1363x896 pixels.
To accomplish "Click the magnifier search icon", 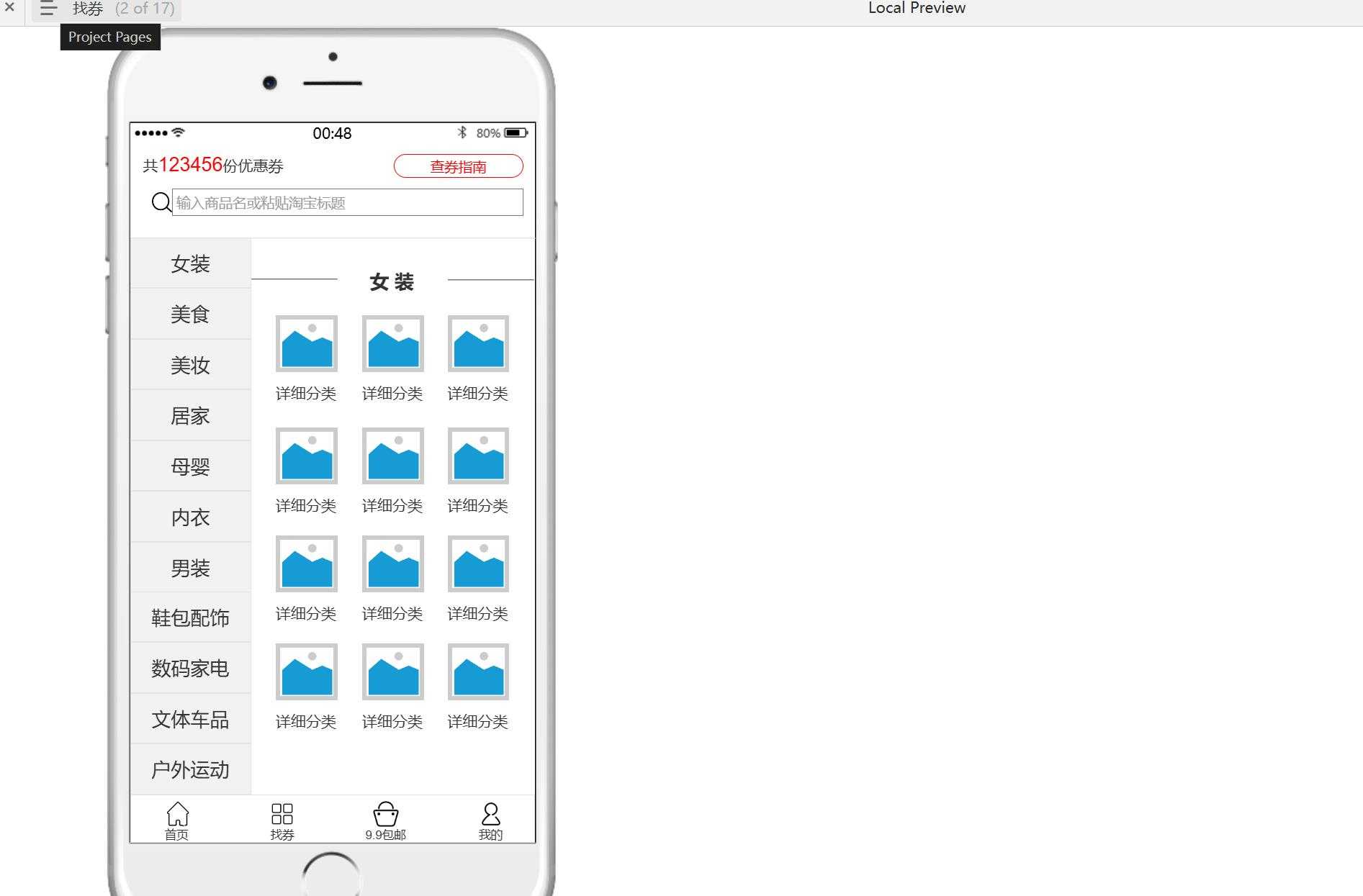I will tap(161, 202).
